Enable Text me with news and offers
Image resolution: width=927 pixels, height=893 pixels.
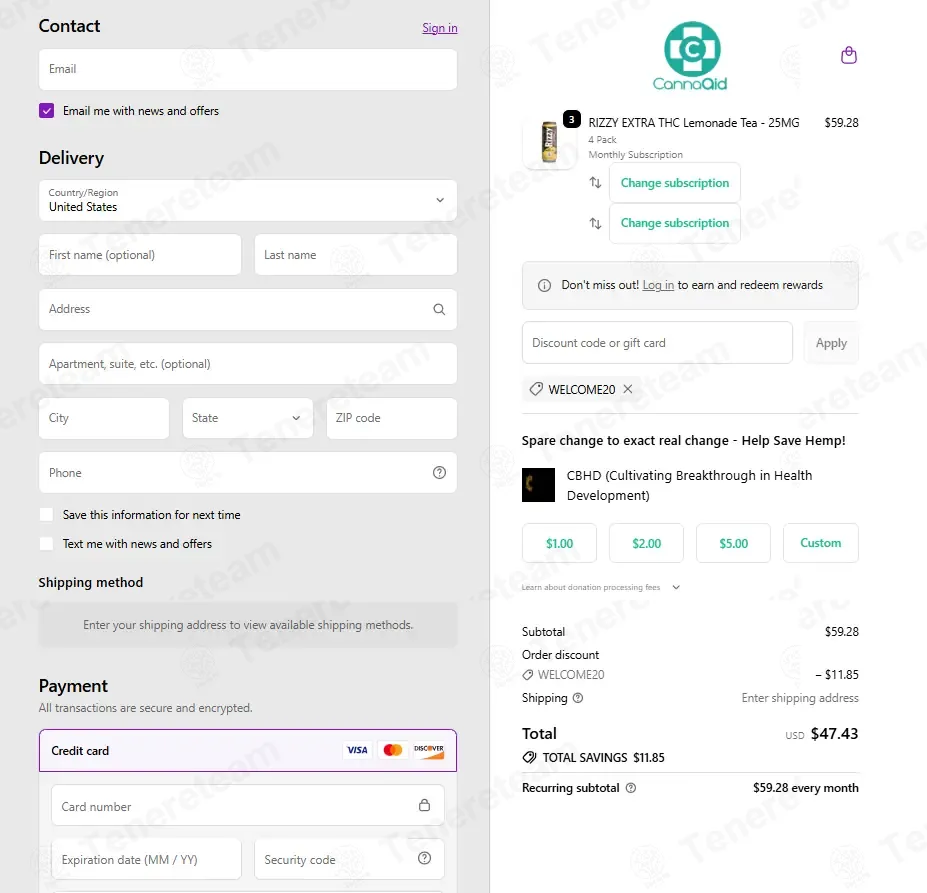[x=47, y=543]
